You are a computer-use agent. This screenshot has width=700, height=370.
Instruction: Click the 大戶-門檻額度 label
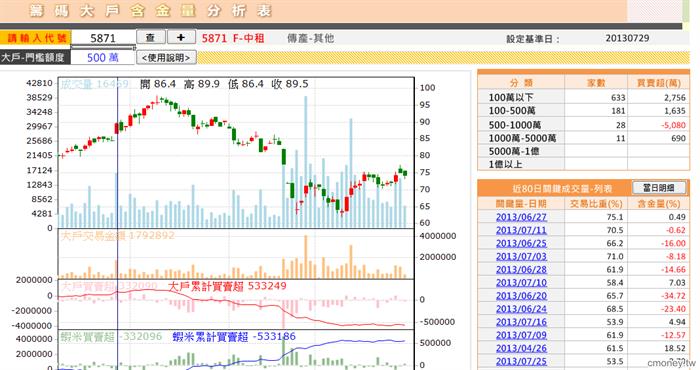pos(33,58)
